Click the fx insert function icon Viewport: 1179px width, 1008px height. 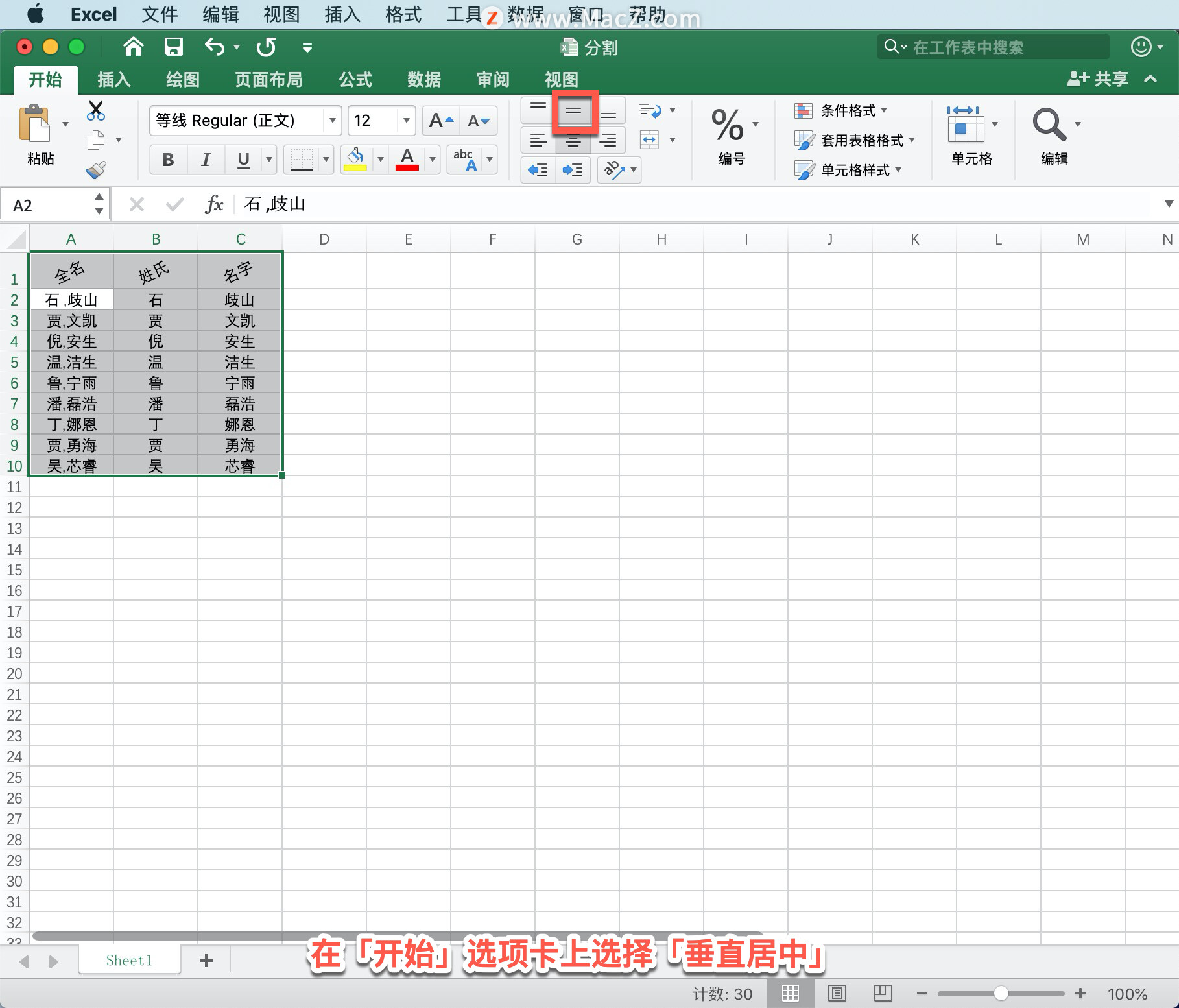pos(214,205)
